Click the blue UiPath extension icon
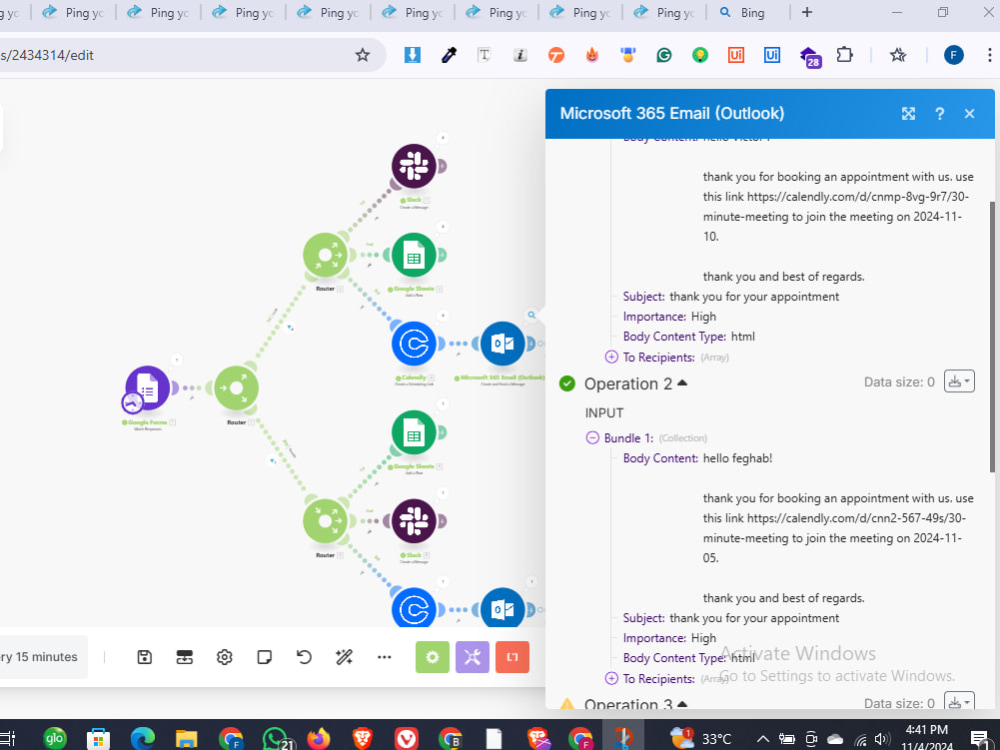The image size is (1000, 750). pos(772,55)
